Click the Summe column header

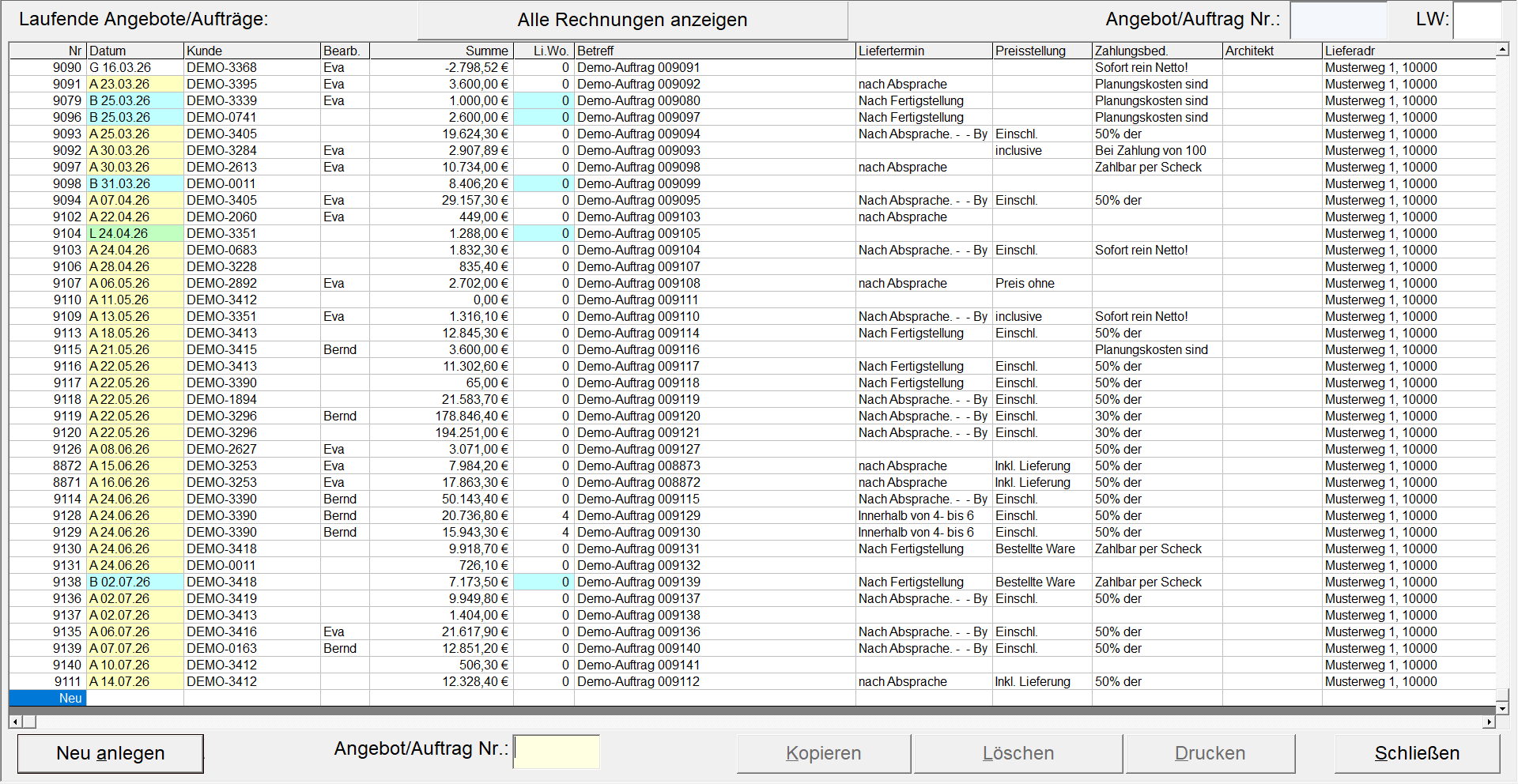click(x=441, y=51)
